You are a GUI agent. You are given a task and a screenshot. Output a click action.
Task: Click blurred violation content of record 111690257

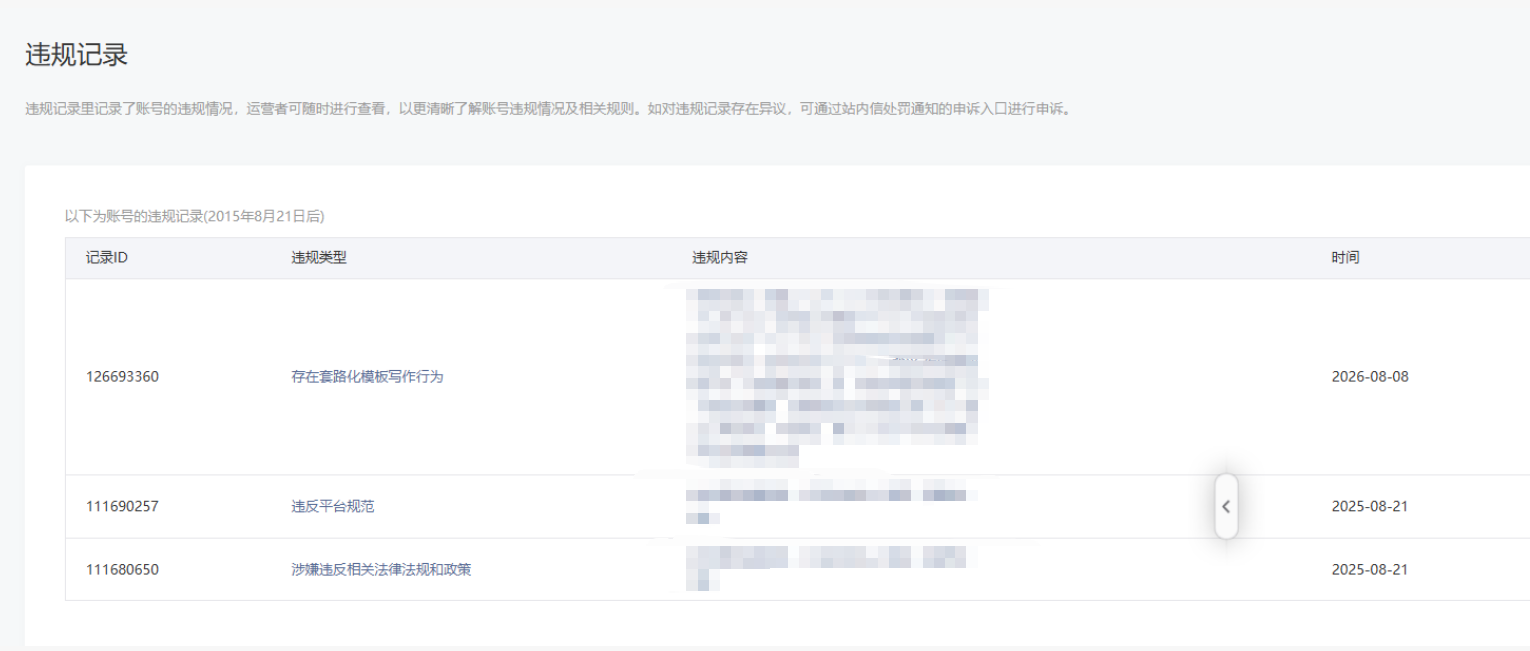point(830,506)
